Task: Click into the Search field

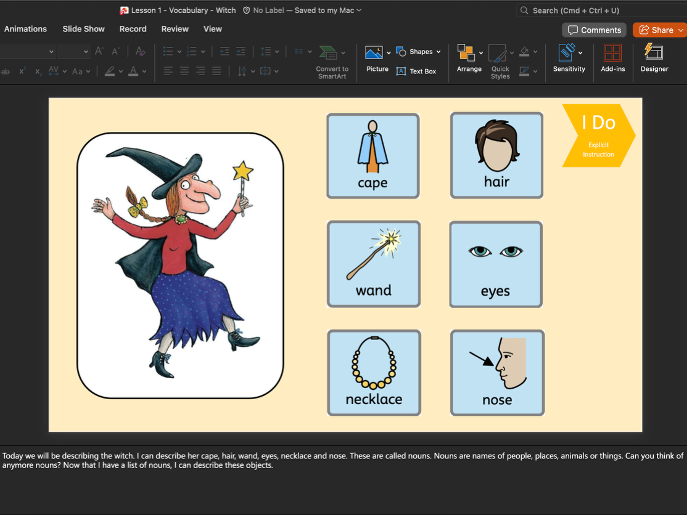Action: (x=601, y=11)
